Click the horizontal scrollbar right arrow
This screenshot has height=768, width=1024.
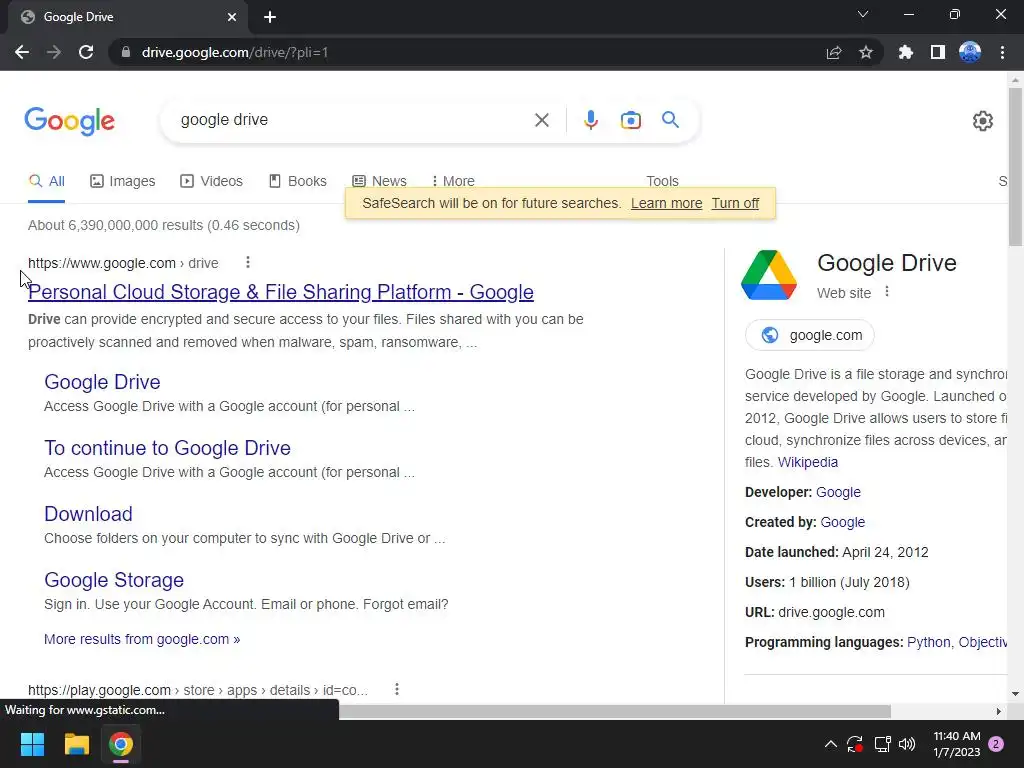point(998,711)
